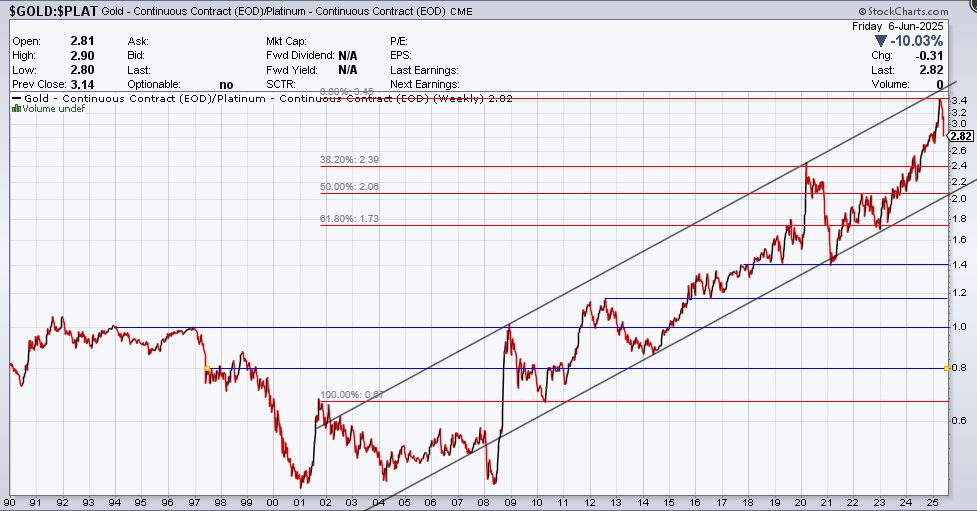Screen dimensions: 977x511
Task: Click the 'Ask:' label
Action: (138, 41)
